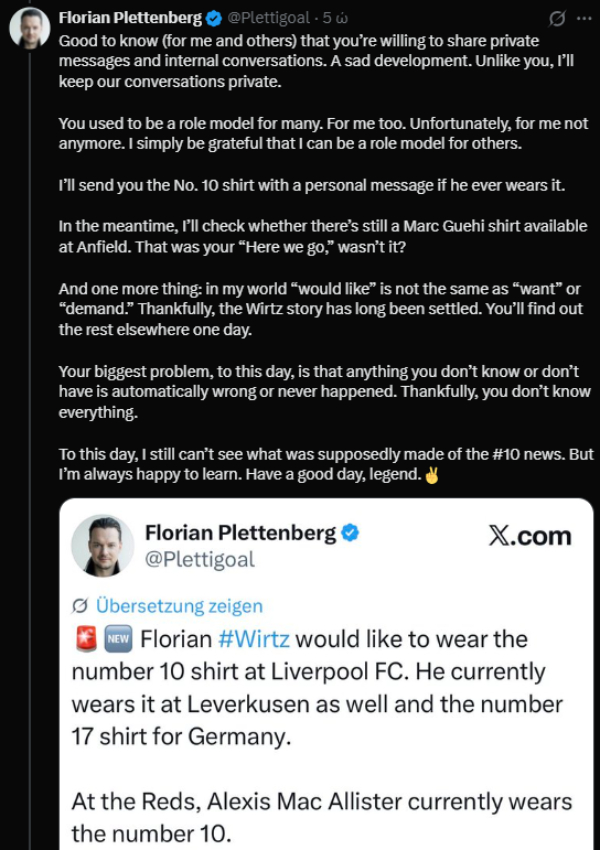Viewport: 600px width, 850px height.
Task: Open the three-dots more menu
Action: 584,18
